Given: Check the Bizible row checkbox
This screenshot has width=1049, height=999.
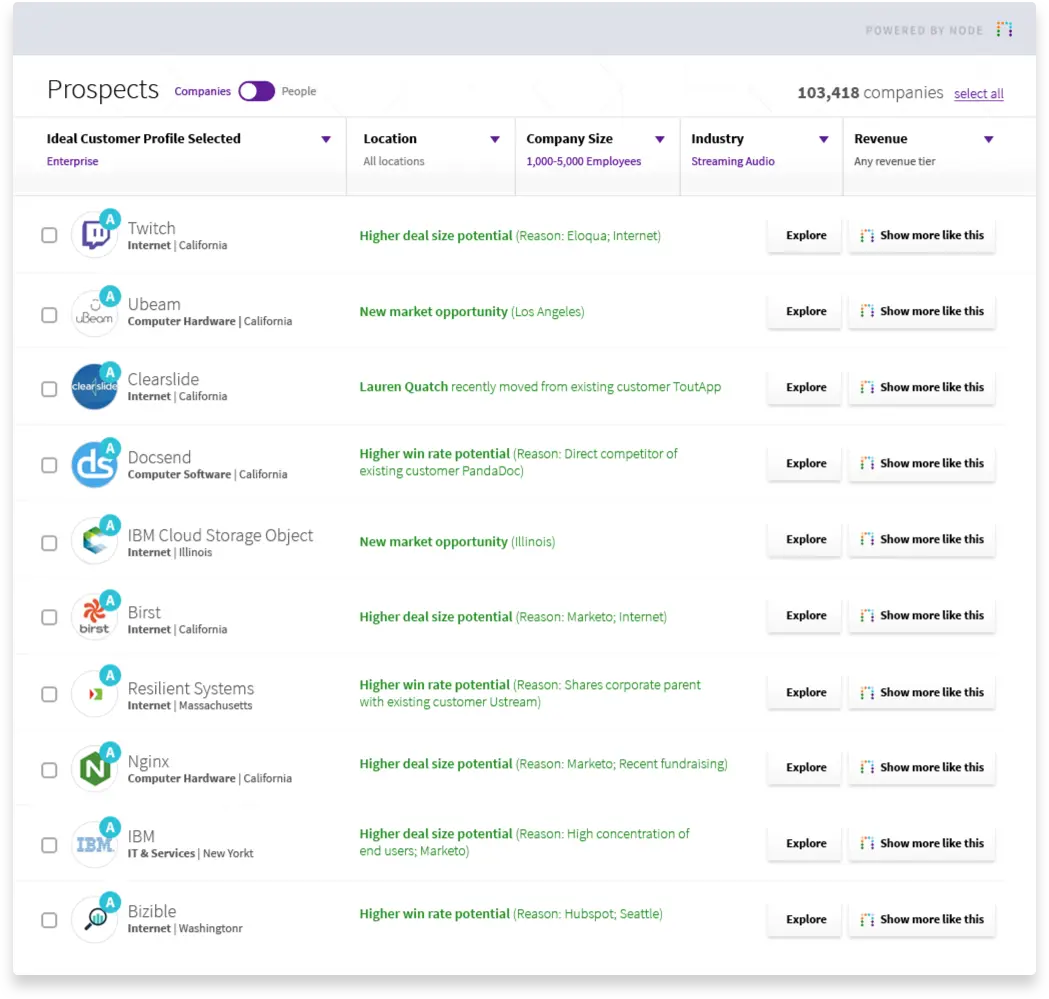Looking at the screenshot, I should 50,920.
